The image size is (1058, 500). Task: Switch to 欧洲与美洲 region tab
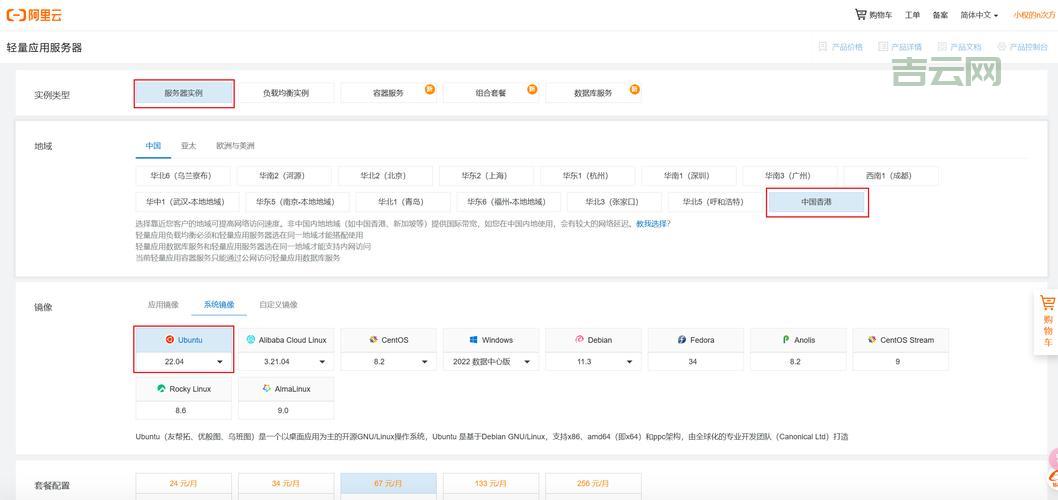coord(235,146)
